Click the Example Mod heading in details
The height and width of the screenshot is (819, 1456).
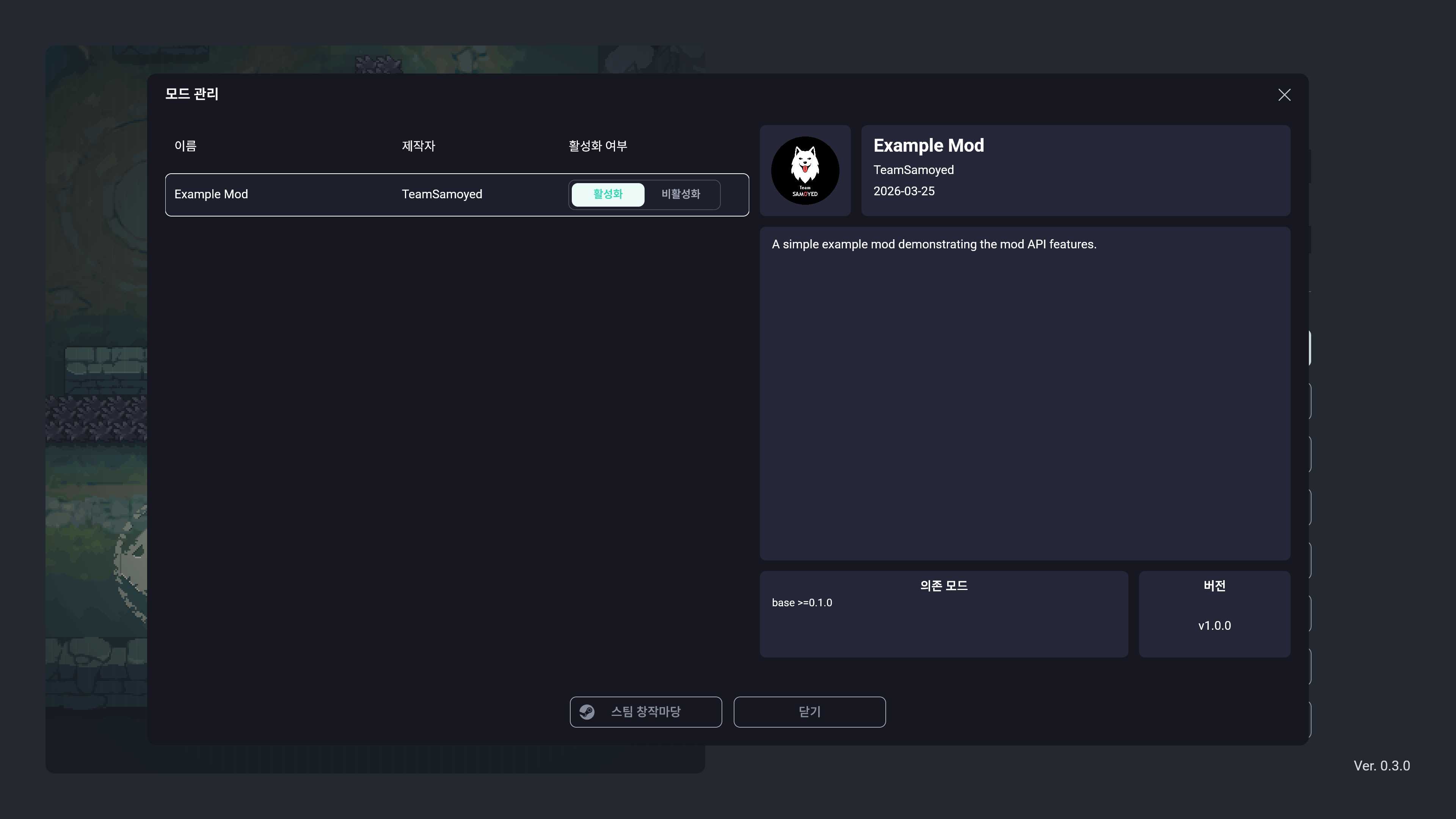928,145
